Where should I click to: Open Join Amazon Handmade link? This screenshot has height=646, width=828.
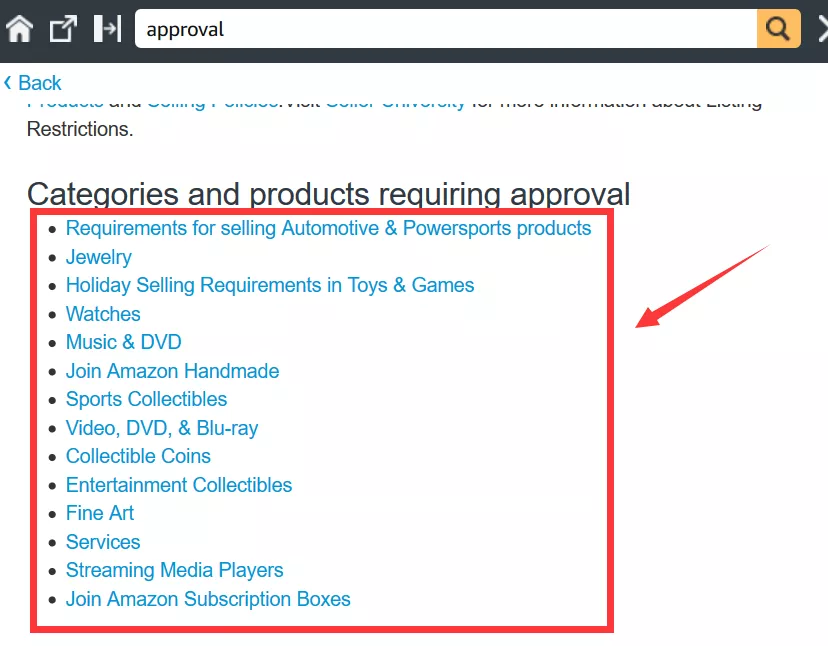pyautogui.click(x=172, y=371)
